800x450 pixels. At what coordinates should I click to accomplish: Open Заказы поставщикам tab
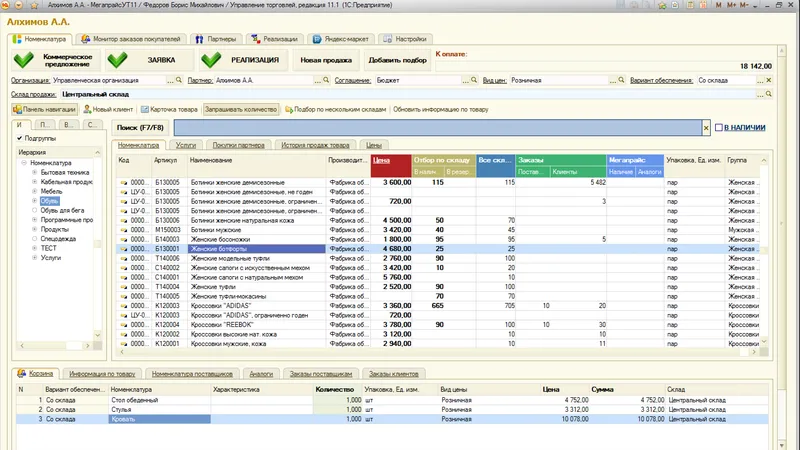321,374
